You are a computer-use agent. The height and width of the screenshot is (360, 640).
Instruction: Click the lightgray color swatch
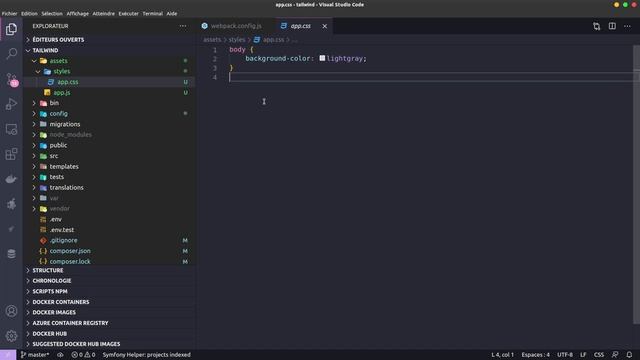322,58
